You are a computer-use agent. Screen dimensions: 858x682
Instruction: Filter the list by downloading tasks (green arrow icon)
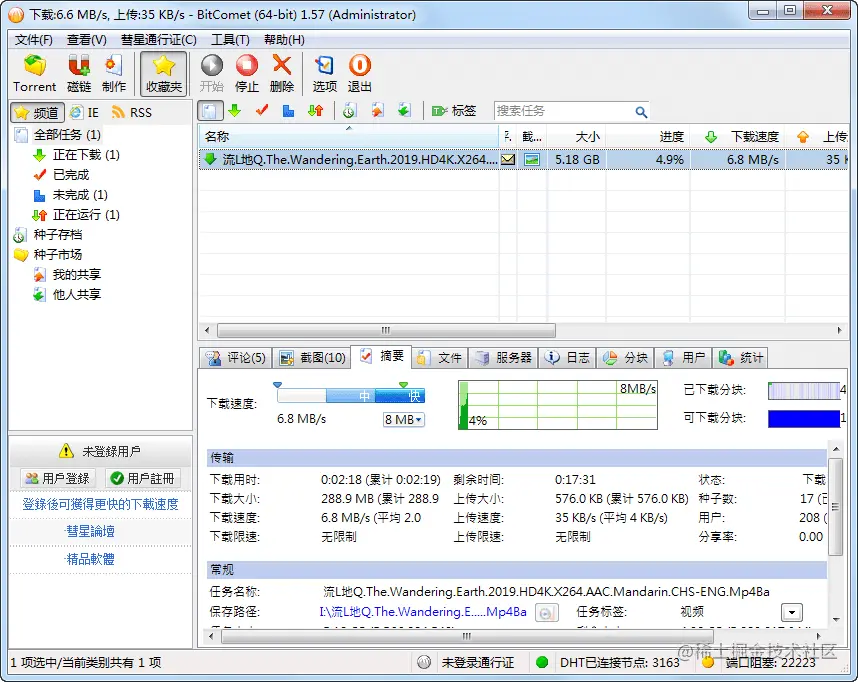pos(235,111)
